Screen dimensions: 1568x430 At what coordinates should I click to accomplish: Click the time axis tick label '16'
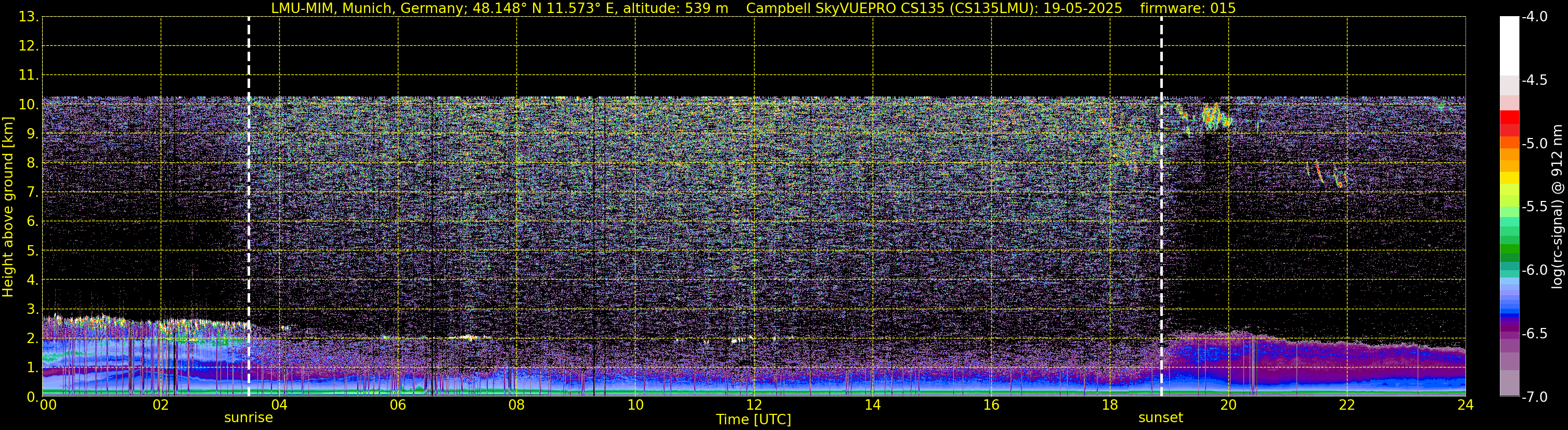click(991, 405)
